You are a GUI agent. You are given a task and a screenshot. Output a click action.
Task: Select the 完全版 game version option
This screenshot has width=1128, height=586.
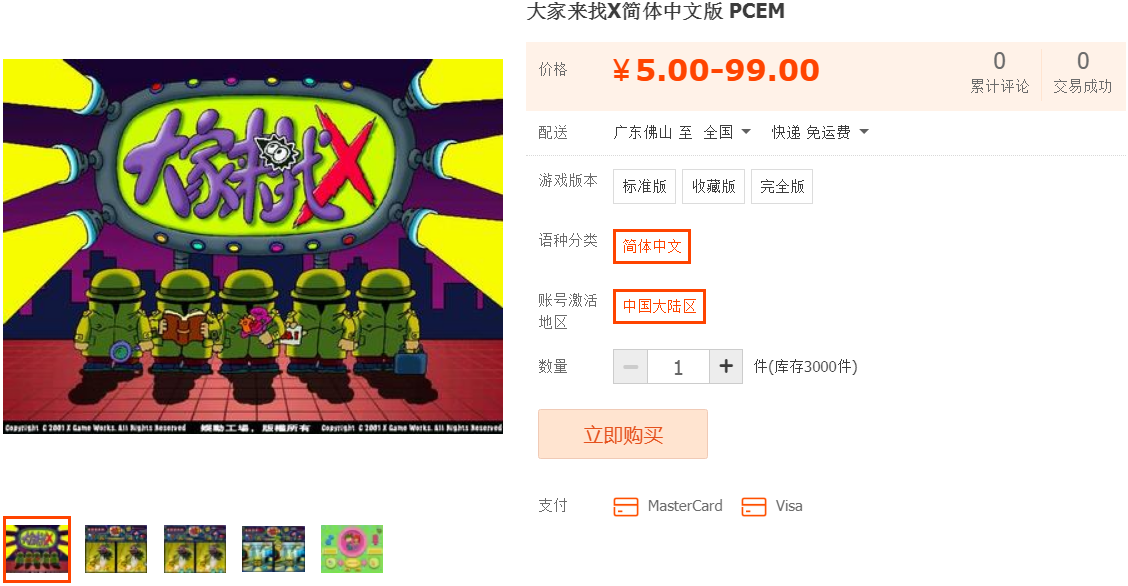pos(782,186)
